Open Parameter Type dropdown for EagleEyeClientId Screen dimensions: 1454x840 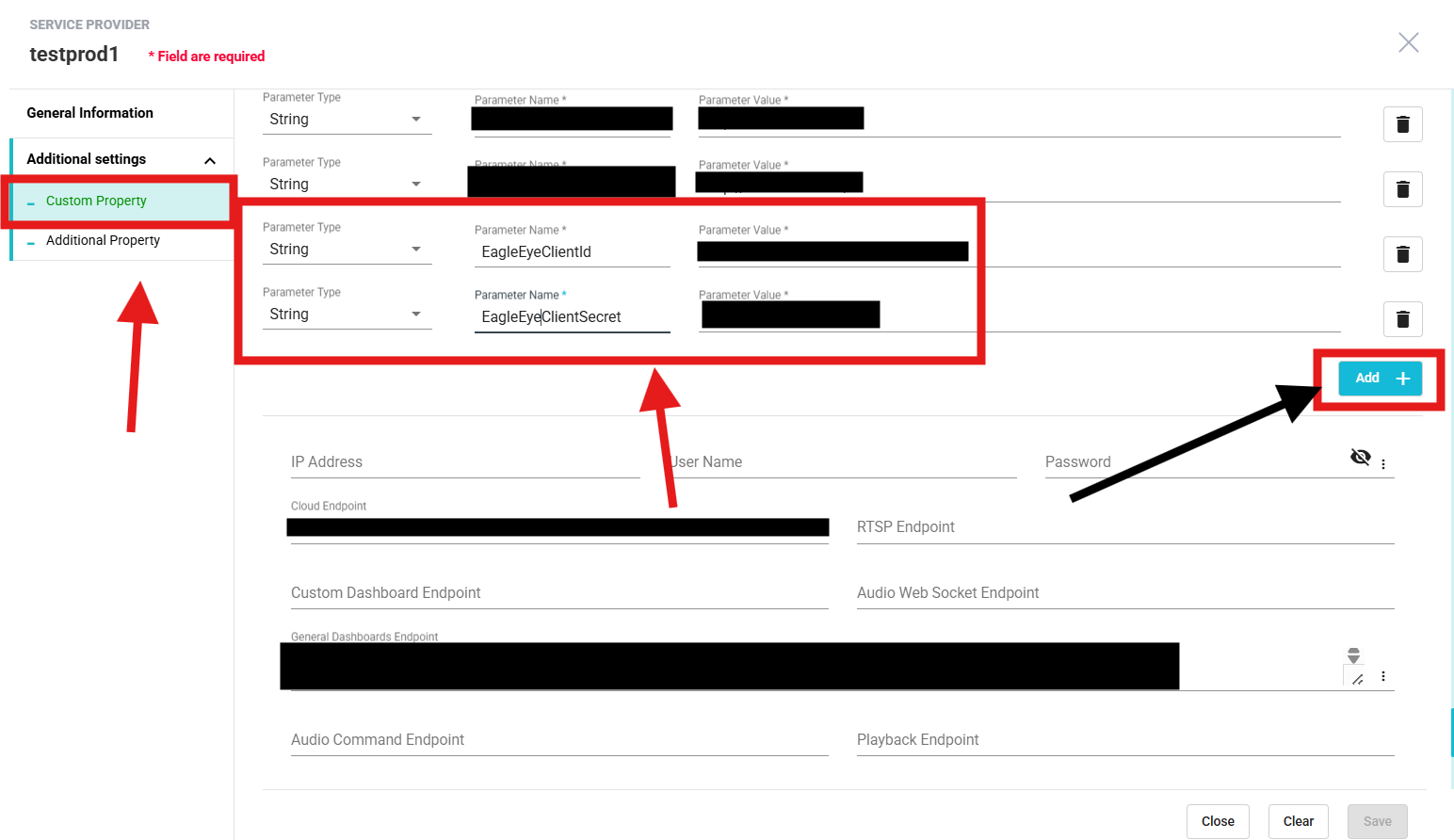coord(346,250)
